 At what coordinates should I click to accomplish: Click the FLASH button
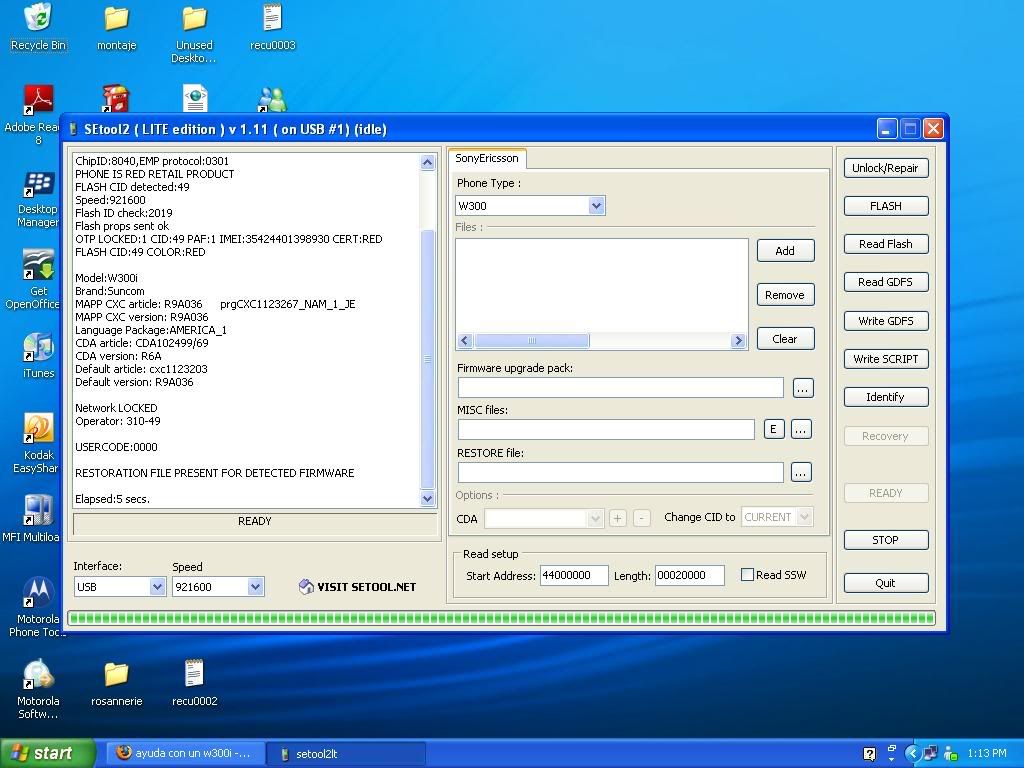tap(886, 206)
